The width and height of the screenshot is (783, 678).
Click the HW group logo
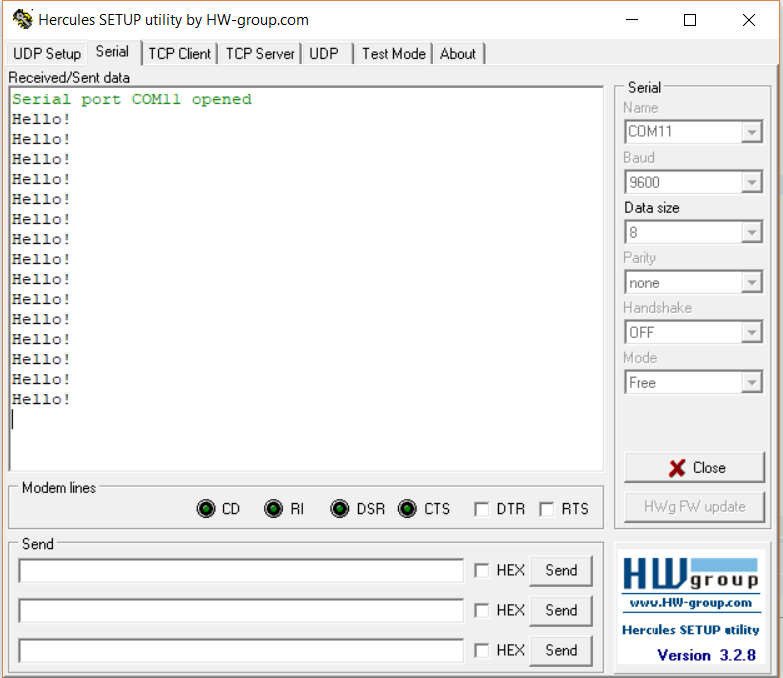coord(691,574)
